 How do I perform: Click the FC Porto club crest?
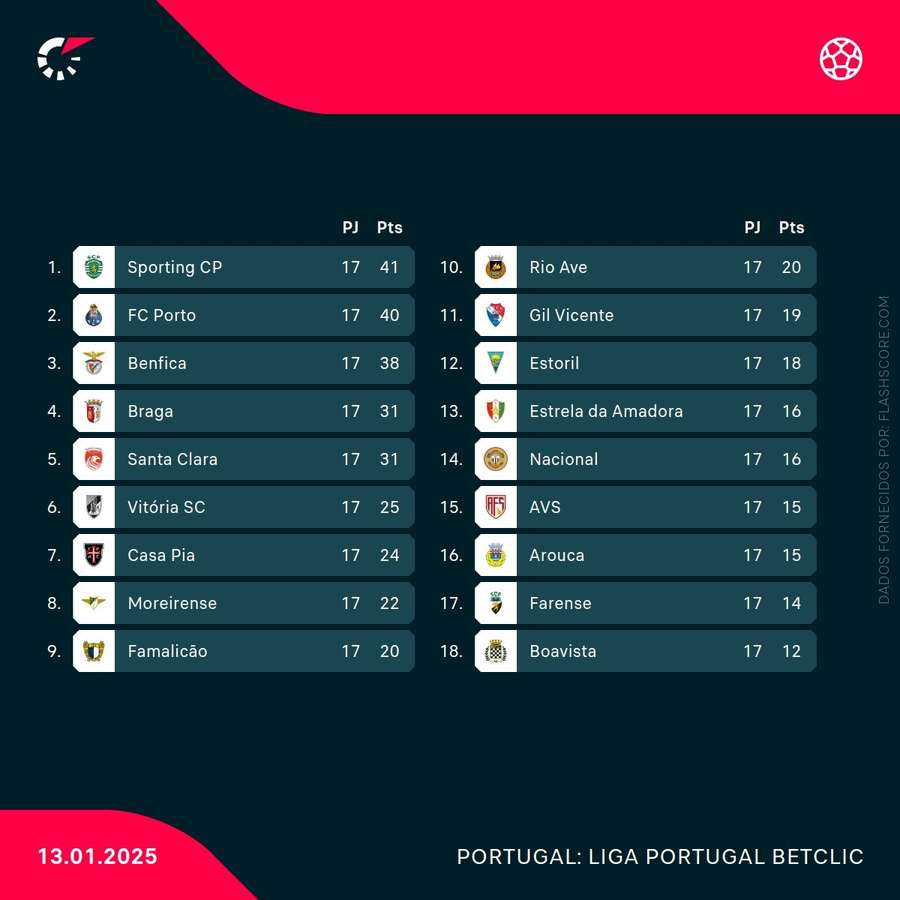pyautogui.click(x=94, y=315)
